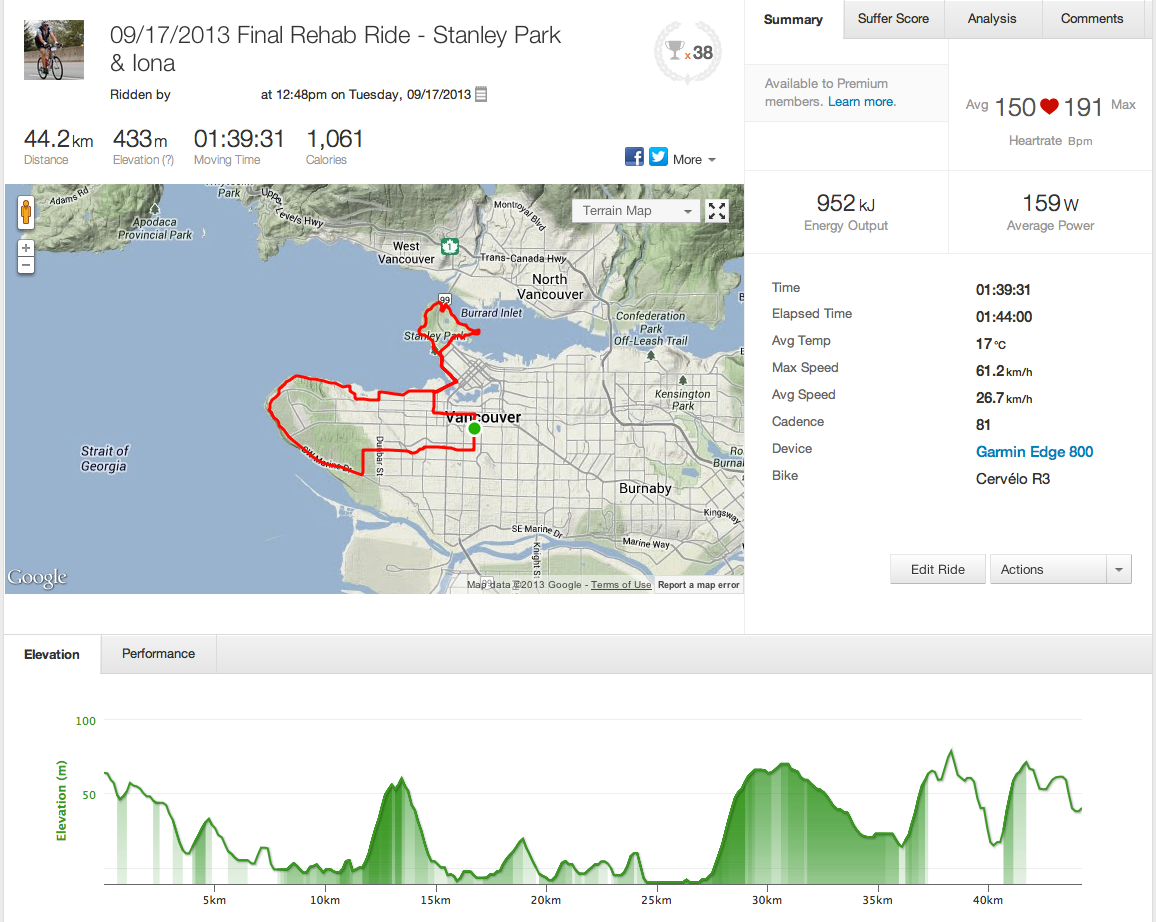
Task: Click the Edit Ride button
Action: point(937,570)
